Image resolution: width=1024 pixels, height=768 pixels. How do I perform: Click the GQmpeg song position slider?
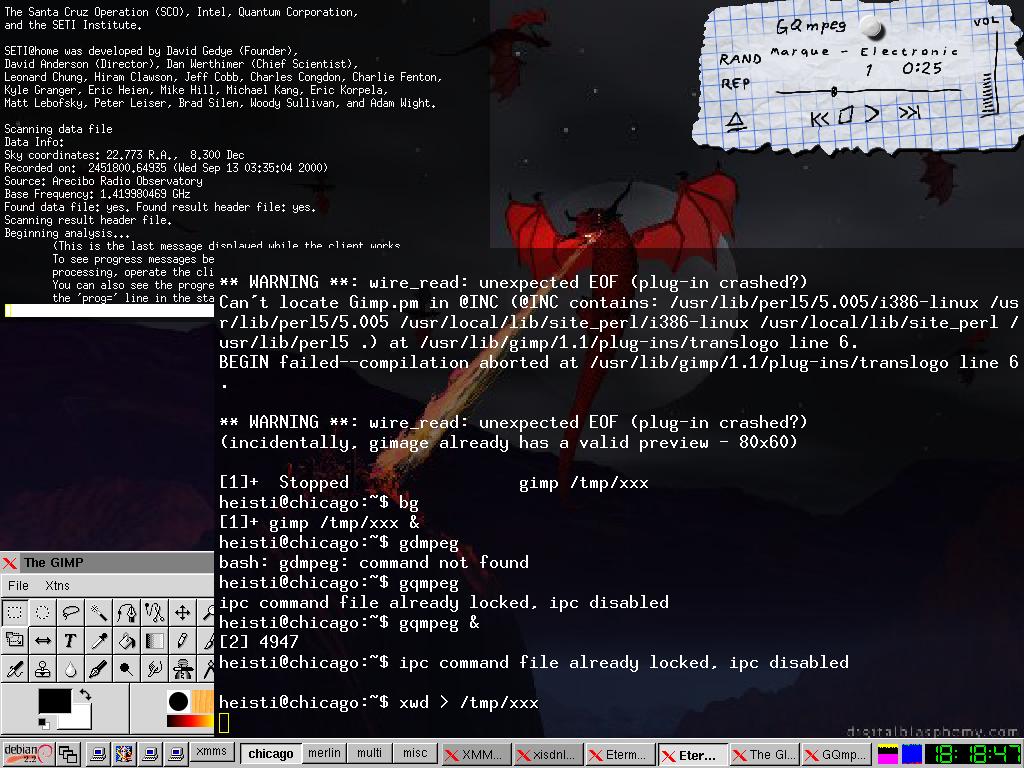coord(834,92)
